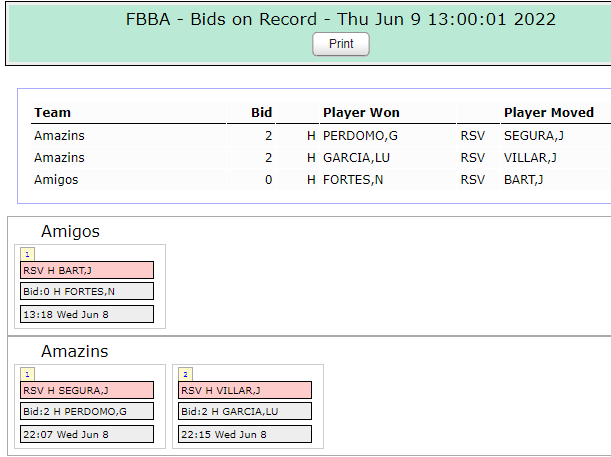Click the RSV H VILLAR,J box
Screen dimensions: 611x457
245,390
